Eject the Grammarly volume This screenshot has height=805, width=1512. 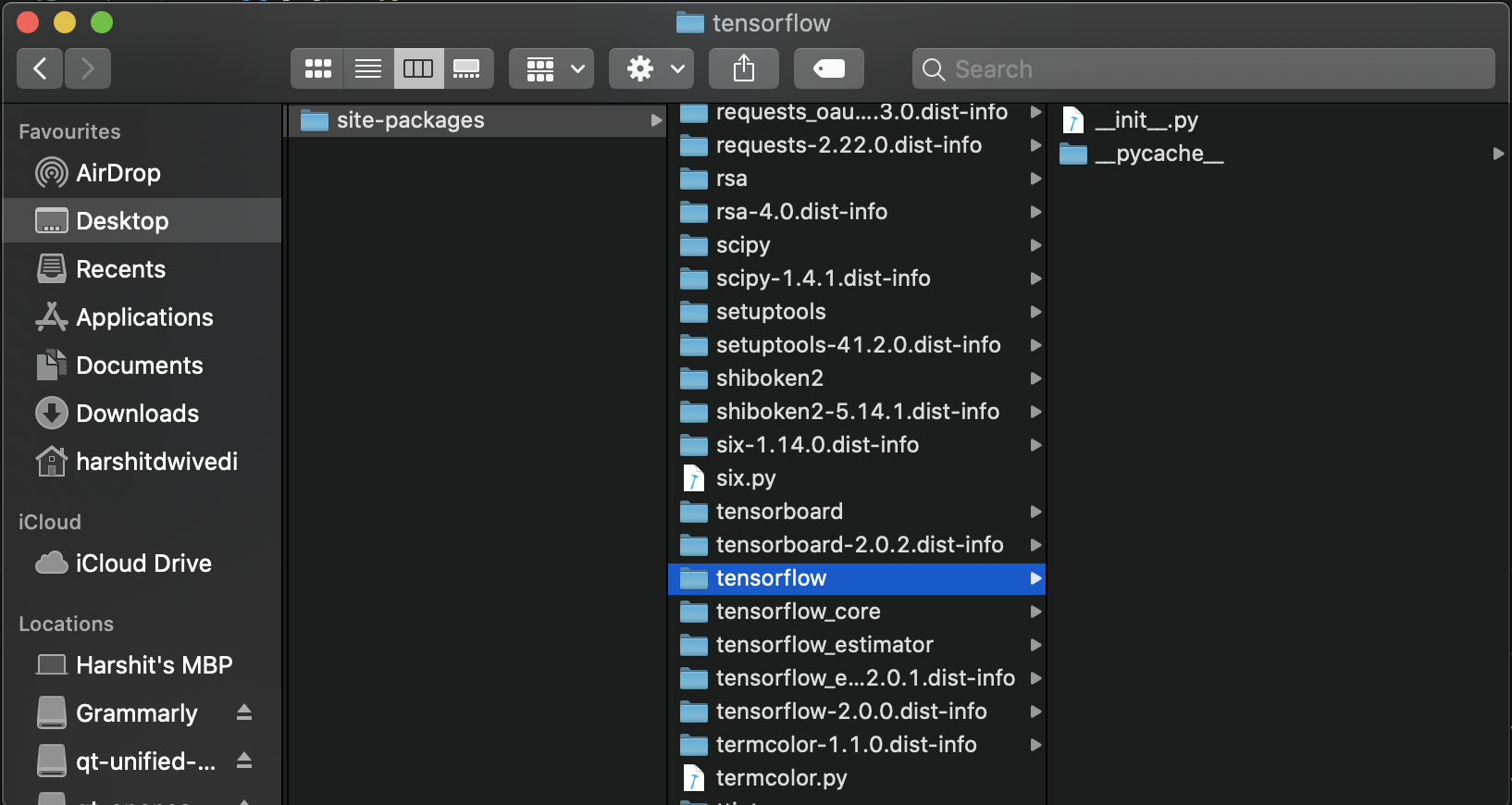[244, 712]
